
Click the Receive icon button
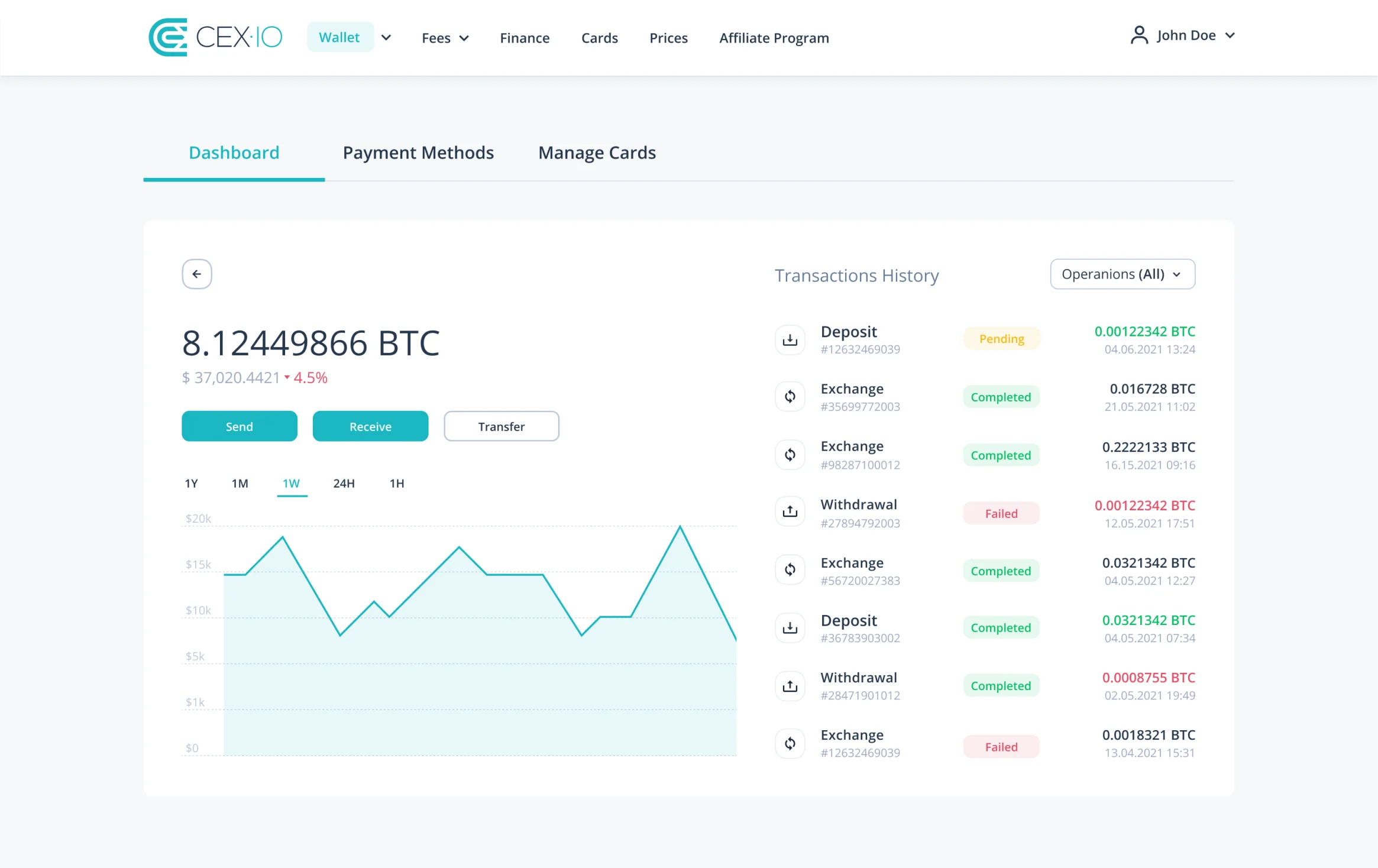(370, 426)
